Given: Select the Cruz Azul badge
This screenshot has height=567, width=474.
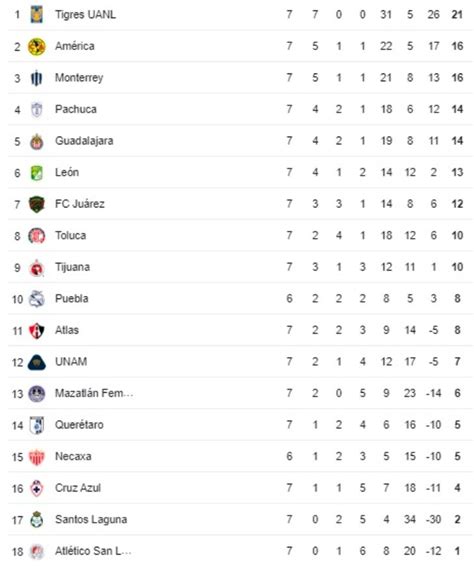Looking at the screenshot, I should (x=37, y=489).
